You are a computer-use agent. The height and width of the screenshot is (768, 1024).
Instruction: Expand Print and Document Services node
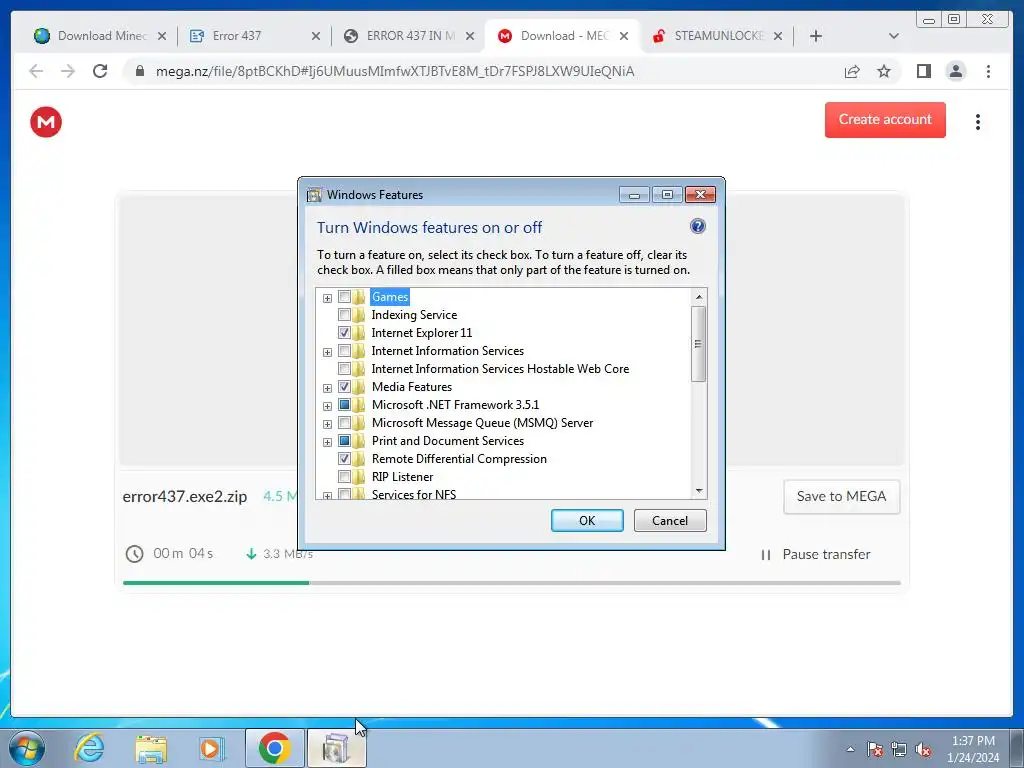tap(327, 442)
